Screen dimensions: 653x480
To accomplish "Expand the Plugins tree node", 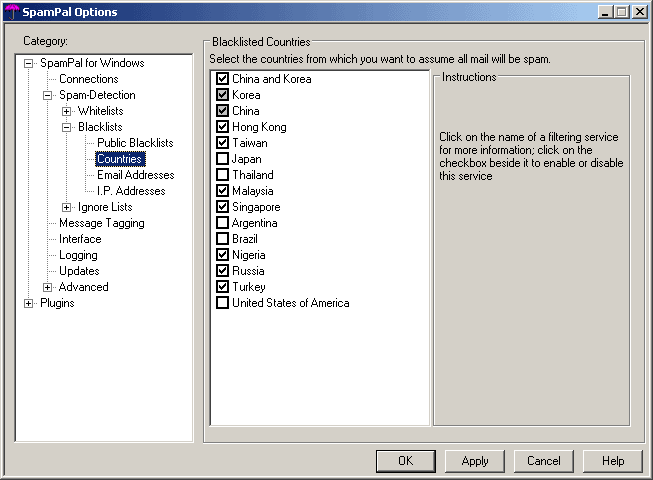I will coord(29,303).
